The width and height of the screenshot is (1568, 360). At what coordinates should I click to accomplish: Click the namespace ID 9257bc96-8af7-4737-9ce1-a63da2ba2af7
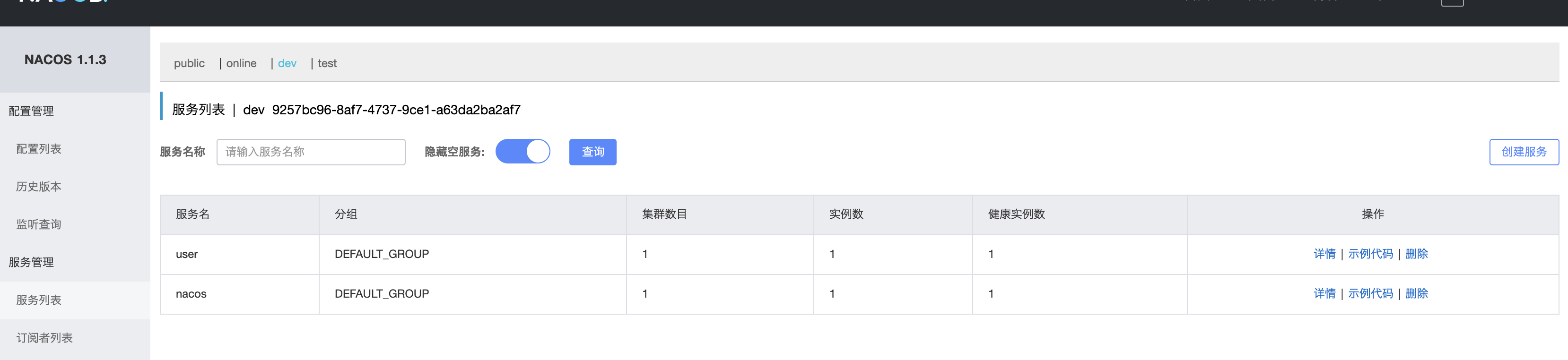(396, 110)
